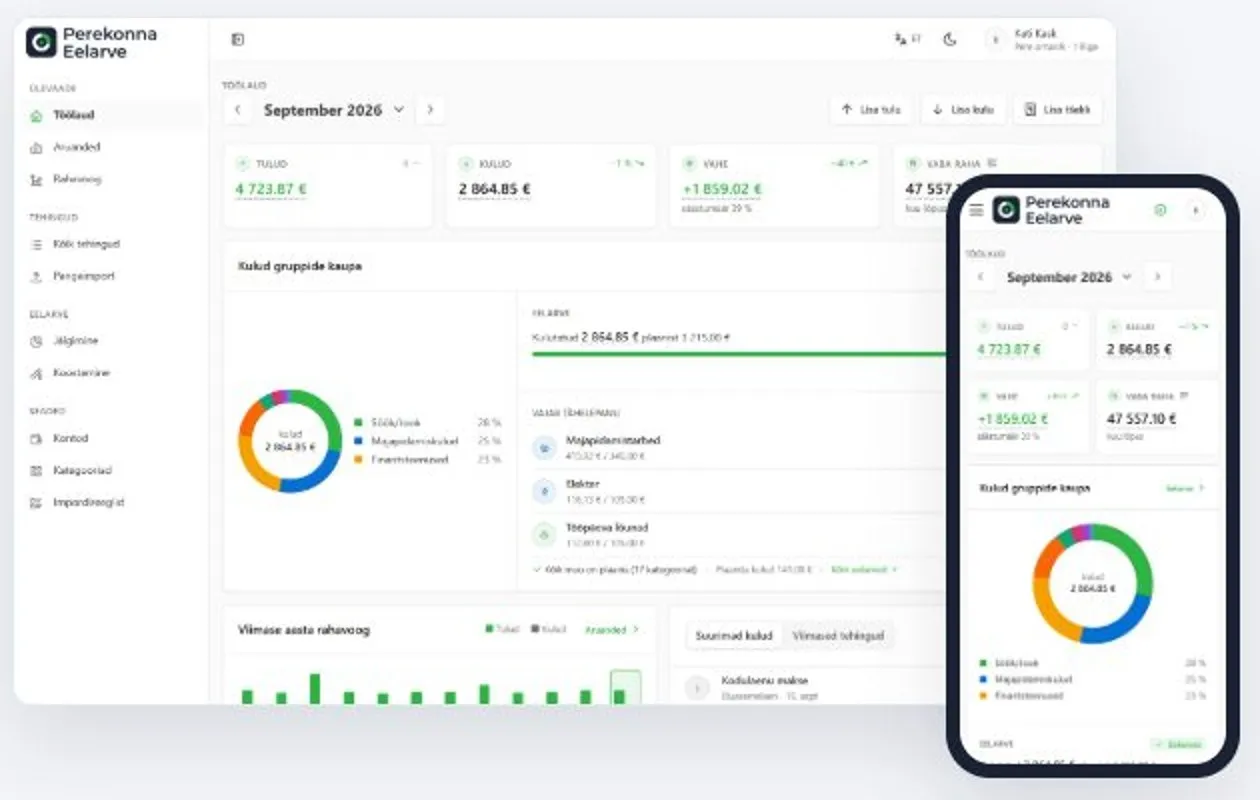Screen dimensions: 1260x800
Task: Switch to the Viimased tehingud tab
Action: pyautogui.click(x=838, y=636)
